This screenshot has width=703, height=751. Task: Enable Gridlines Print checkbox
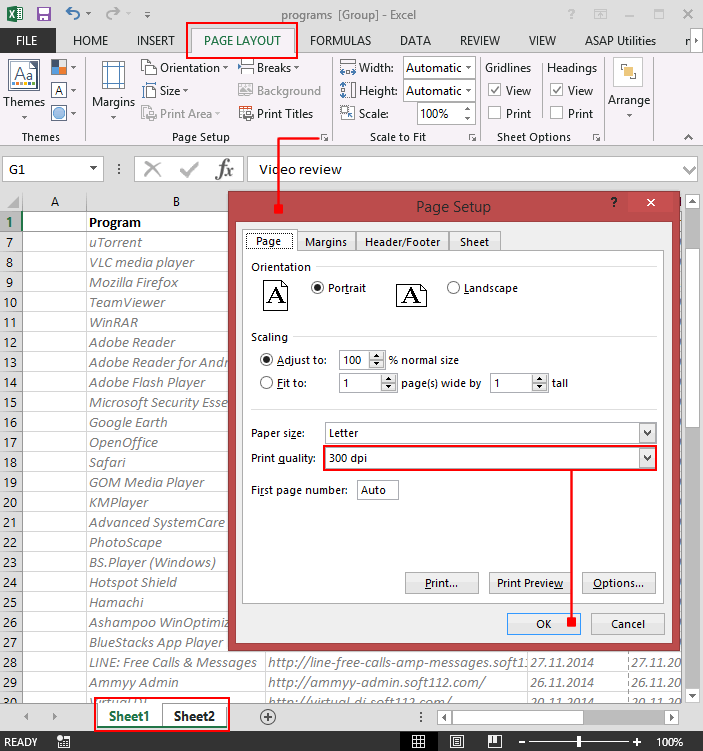[x=495, y=113]
